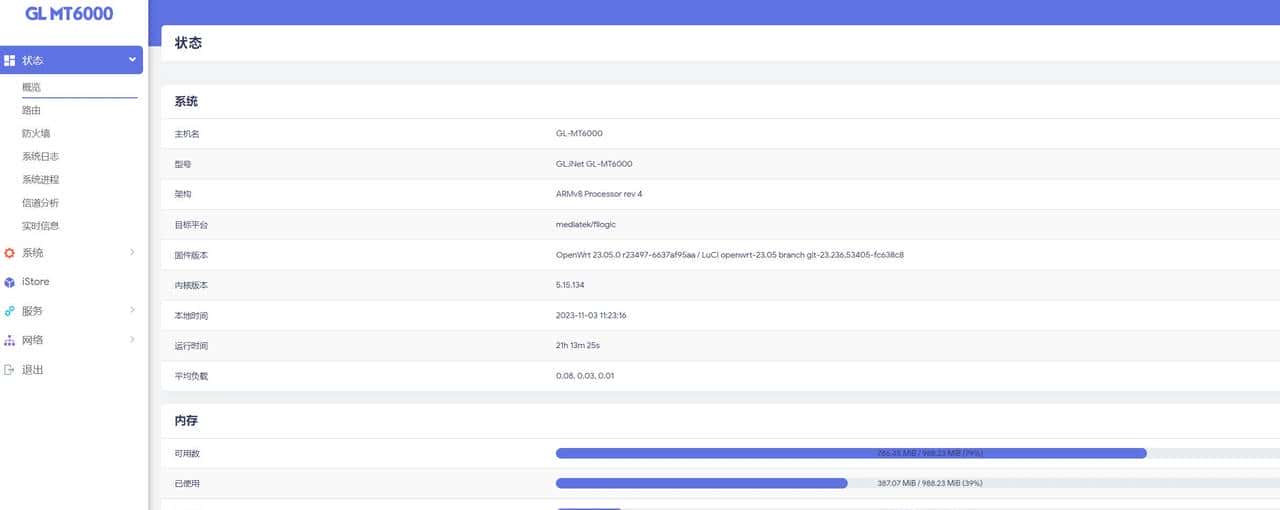Click the iStore cube icon

point(10,282)
